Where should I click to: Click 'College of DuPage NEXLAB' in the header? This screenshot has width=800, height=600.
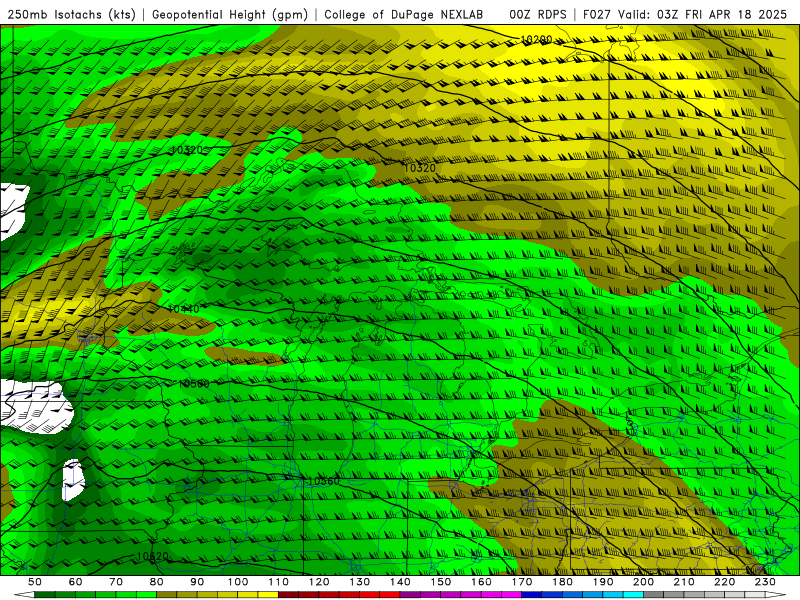[x=404, y=14]
